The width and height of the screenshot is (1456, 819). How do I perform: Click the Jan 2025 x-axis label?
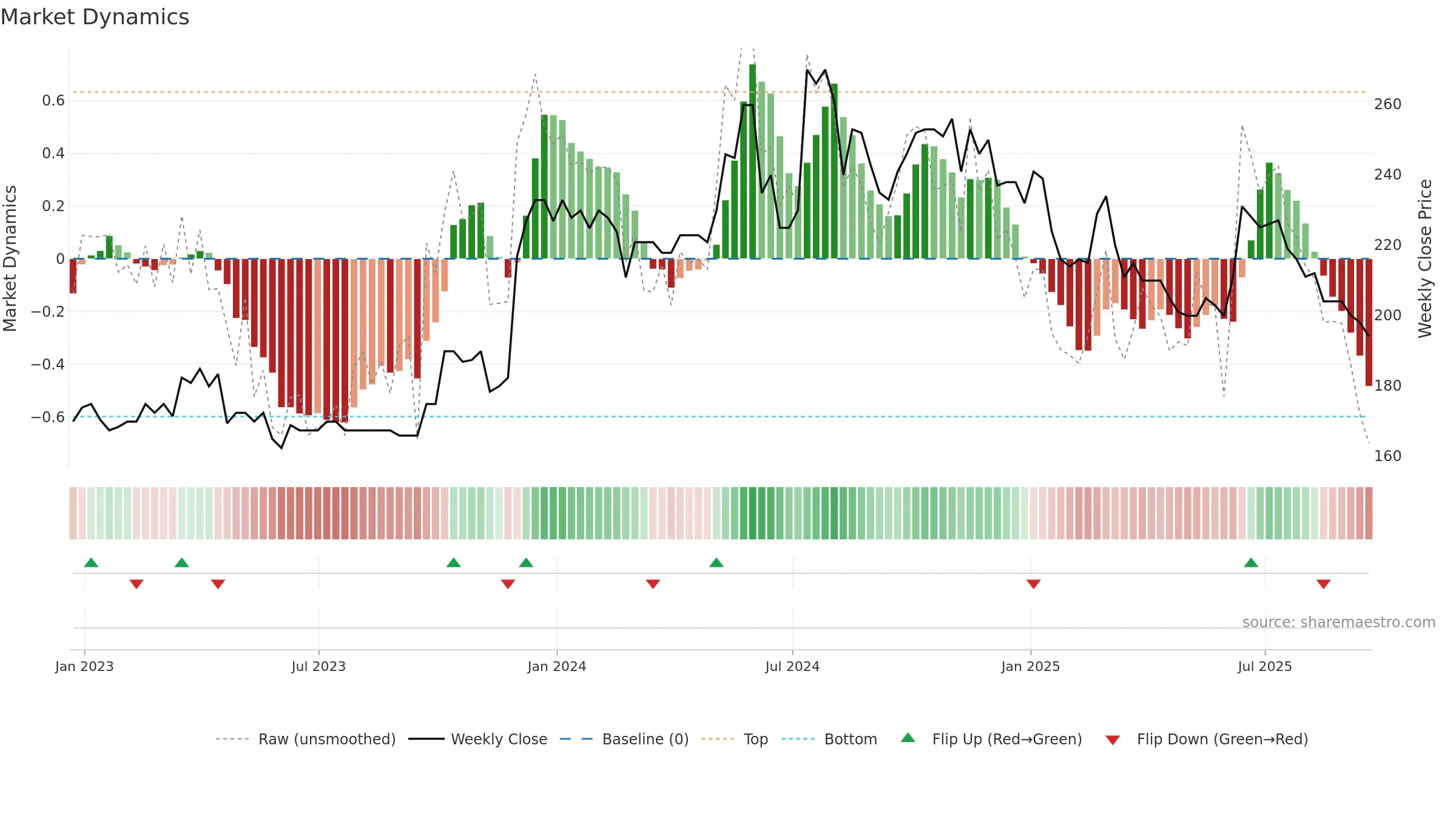pos(1031,666)
